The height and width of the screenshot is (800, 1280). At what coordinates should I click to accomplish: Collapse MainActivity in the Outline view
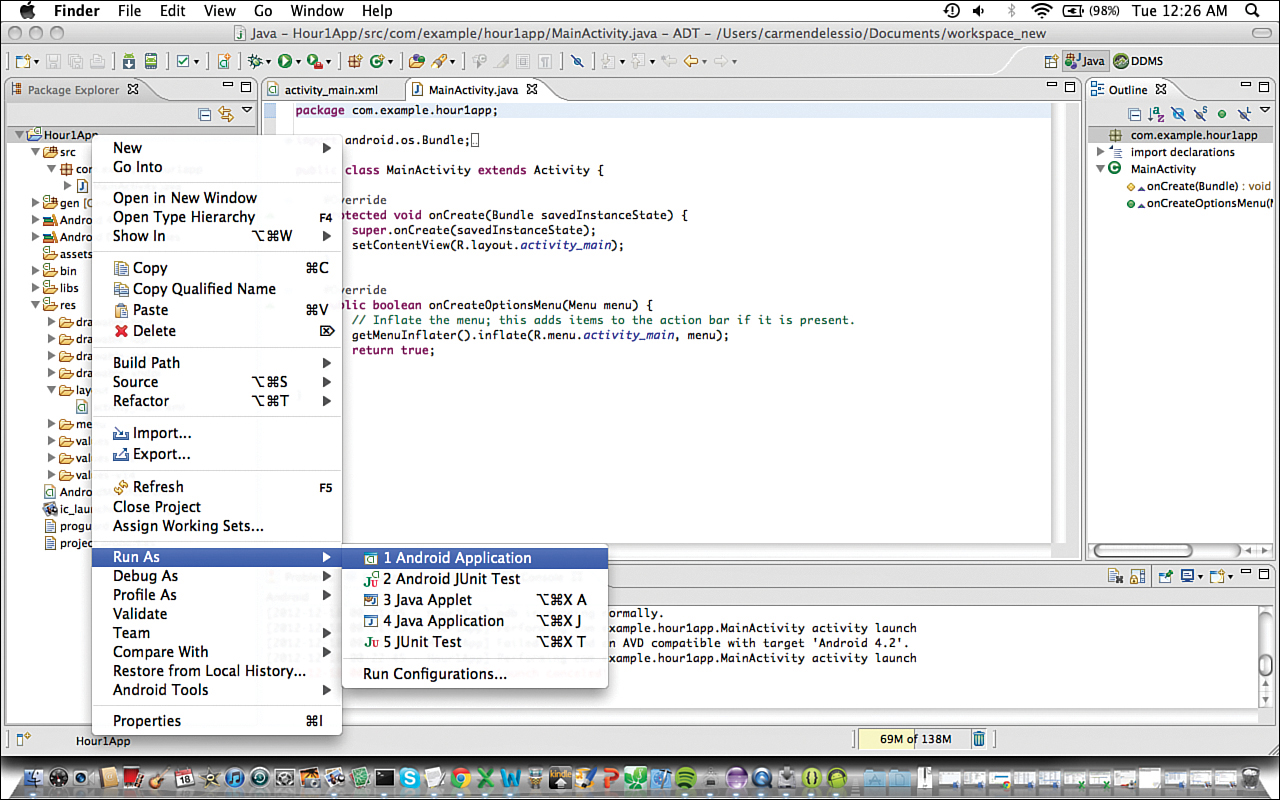click(1101, 169)
